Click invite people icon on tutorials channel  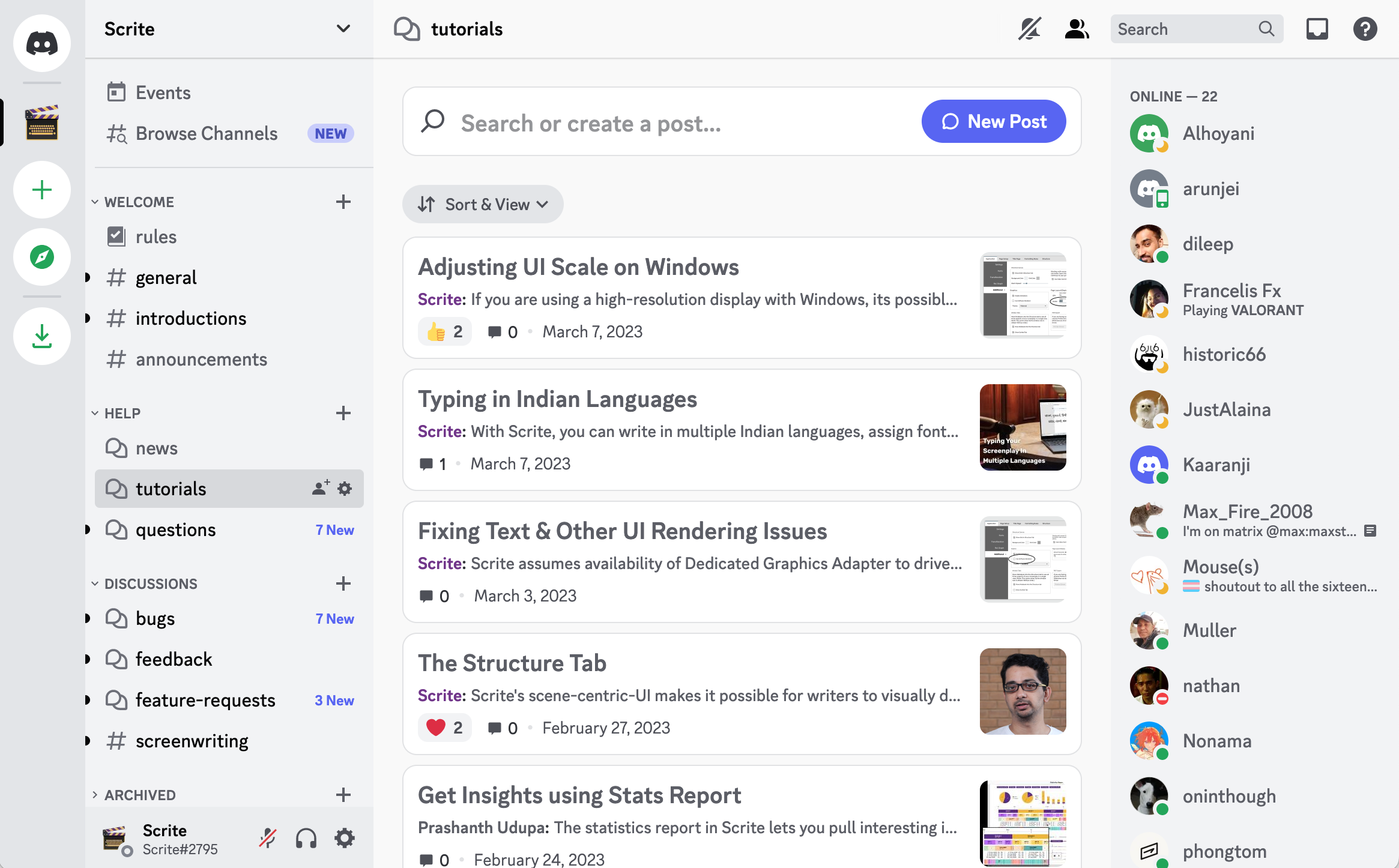pos(321,487)
